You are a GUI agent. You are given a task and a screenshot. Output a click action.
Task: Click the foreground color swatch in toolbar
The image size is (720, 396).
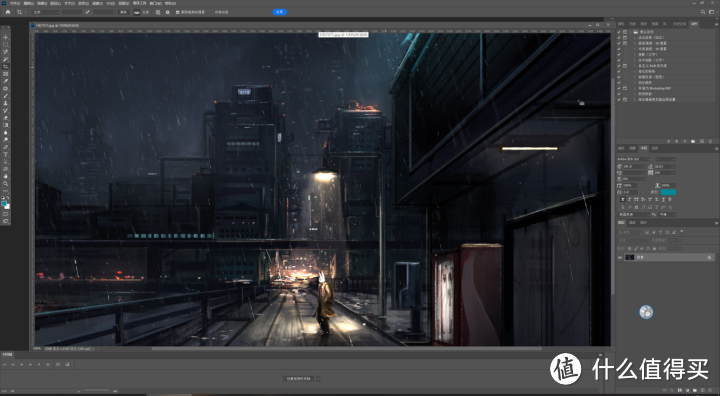point(4,203)
